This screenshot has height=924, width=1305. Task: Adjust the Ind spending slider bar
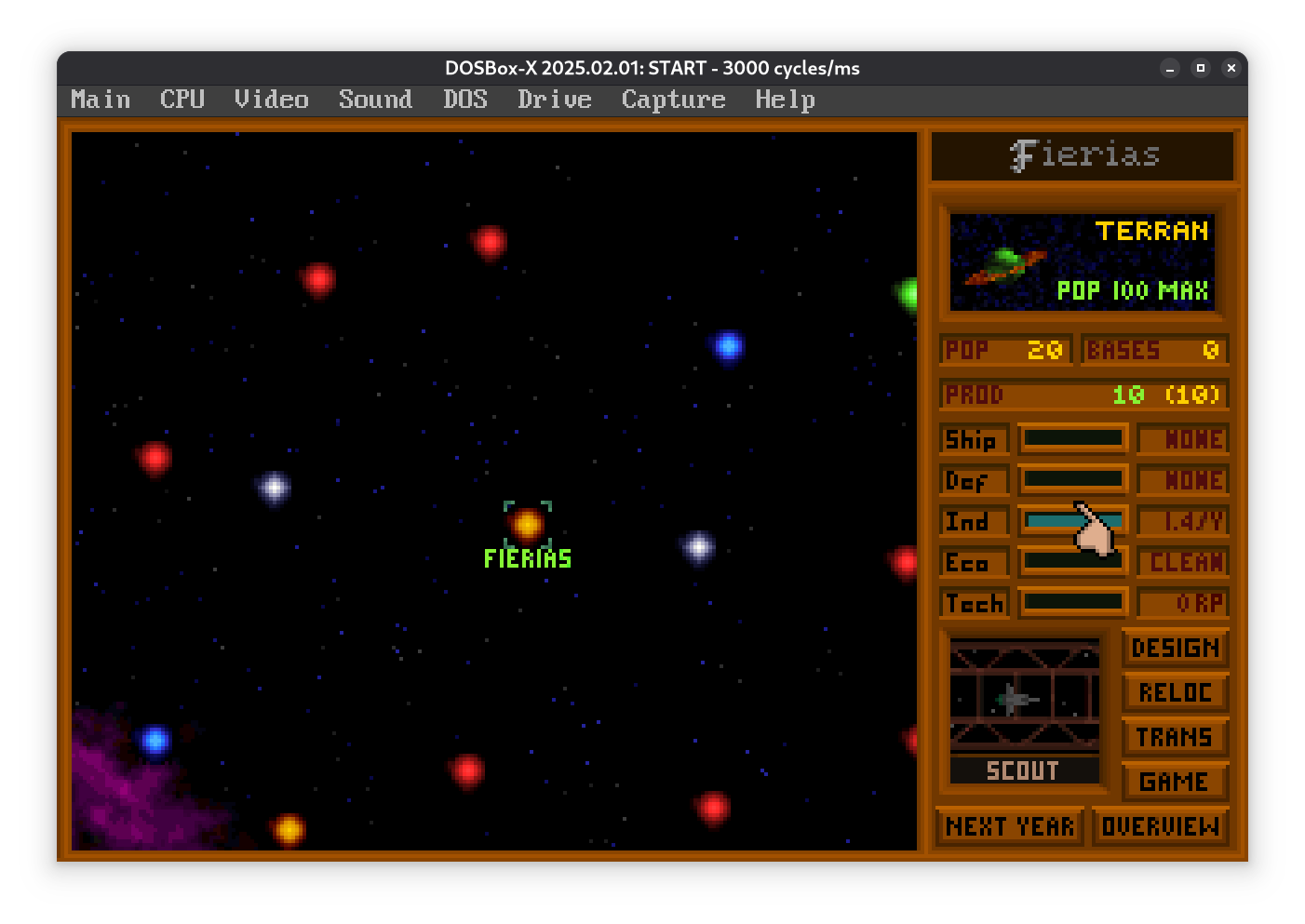(x=1072, y=521)
